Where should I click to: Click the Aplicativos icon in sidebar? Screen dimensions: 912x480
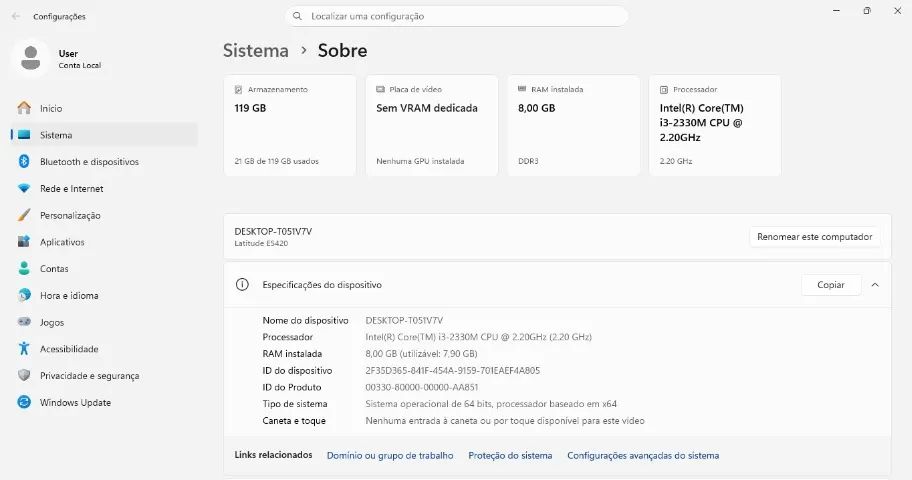[24, 241]
